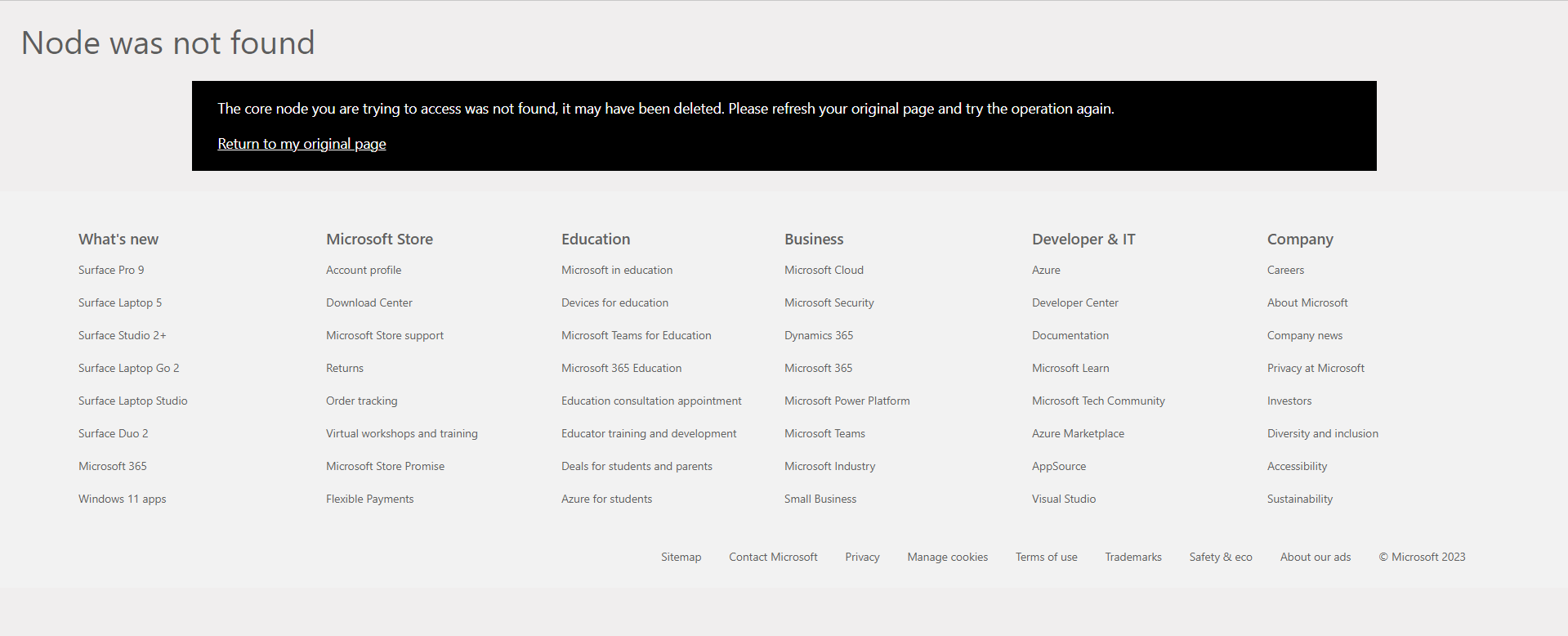Screen dimensions: 1568x636
Task: Open the Careers link
Action: pyautogui.click(x=1285, y=270)
